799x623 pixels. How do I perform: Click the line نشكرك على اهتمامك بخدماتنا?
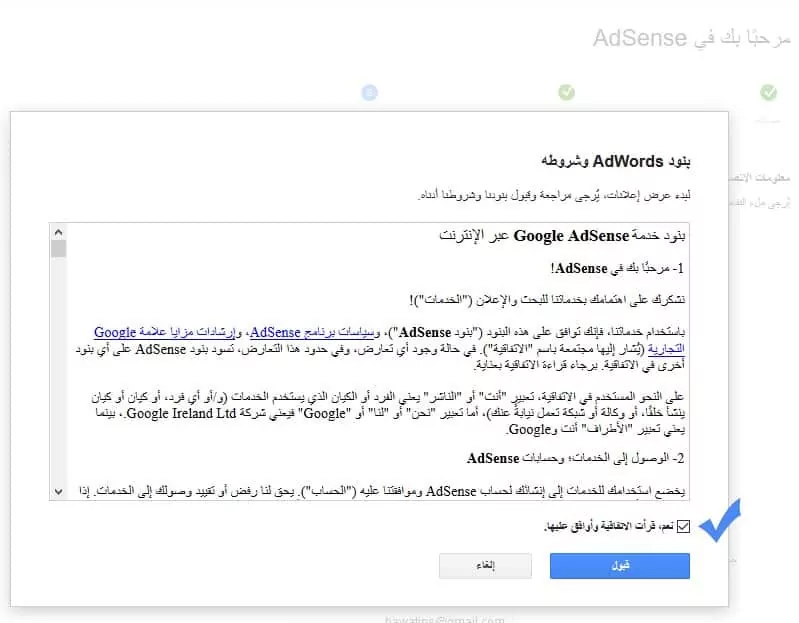(x=548, y=300)
